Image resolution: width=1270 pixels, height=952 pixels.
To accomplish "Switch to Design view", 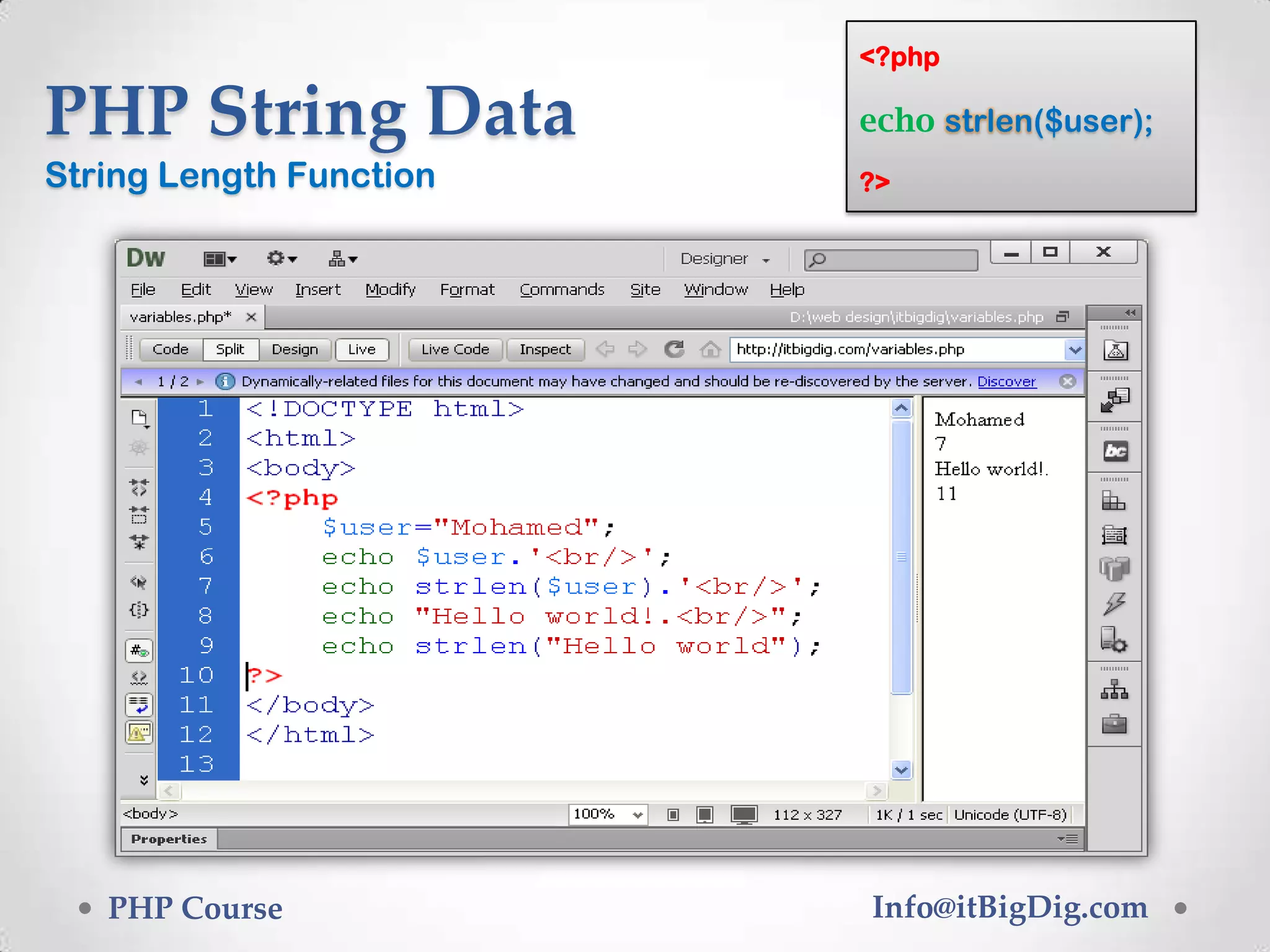I will [x=295, y=350].
